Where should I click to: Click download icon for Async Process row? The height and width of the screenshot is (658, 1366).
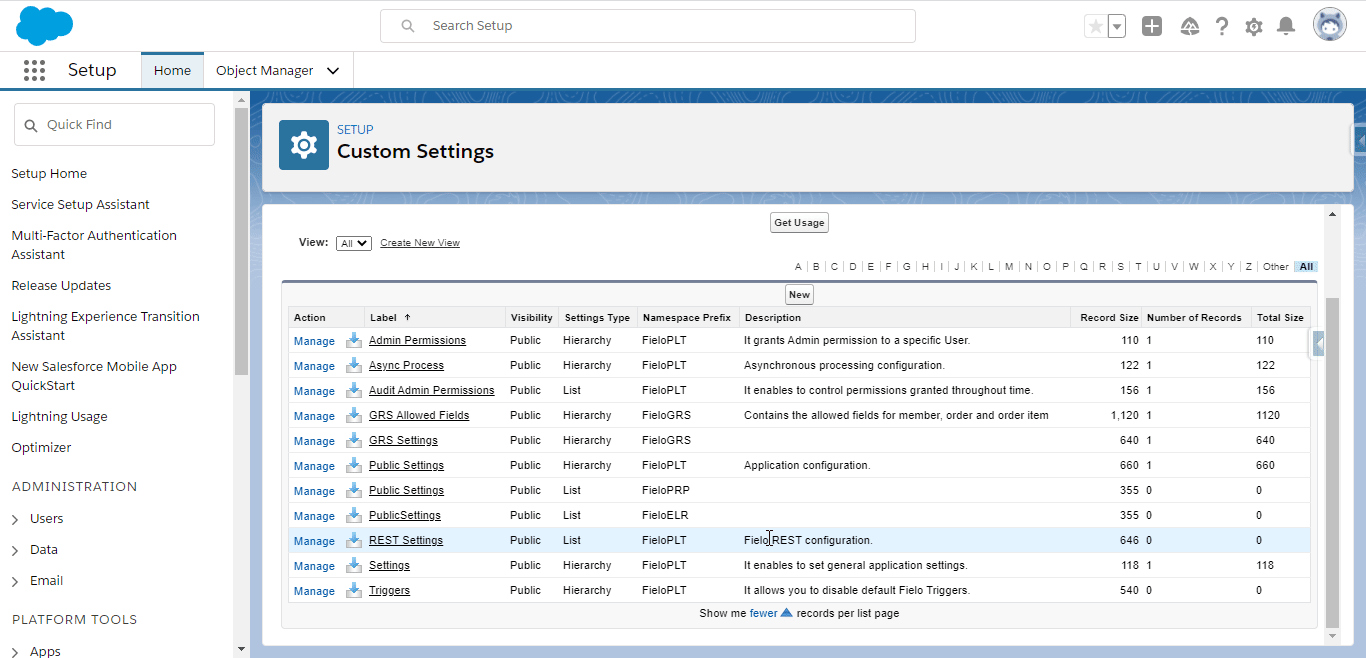point(353,365)
